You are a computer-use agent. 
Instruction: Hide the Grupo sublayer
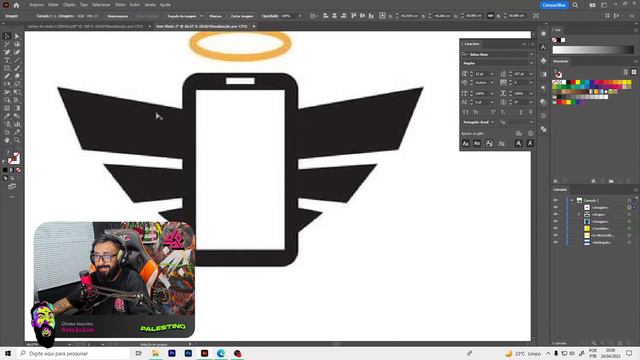pos(556,214)
